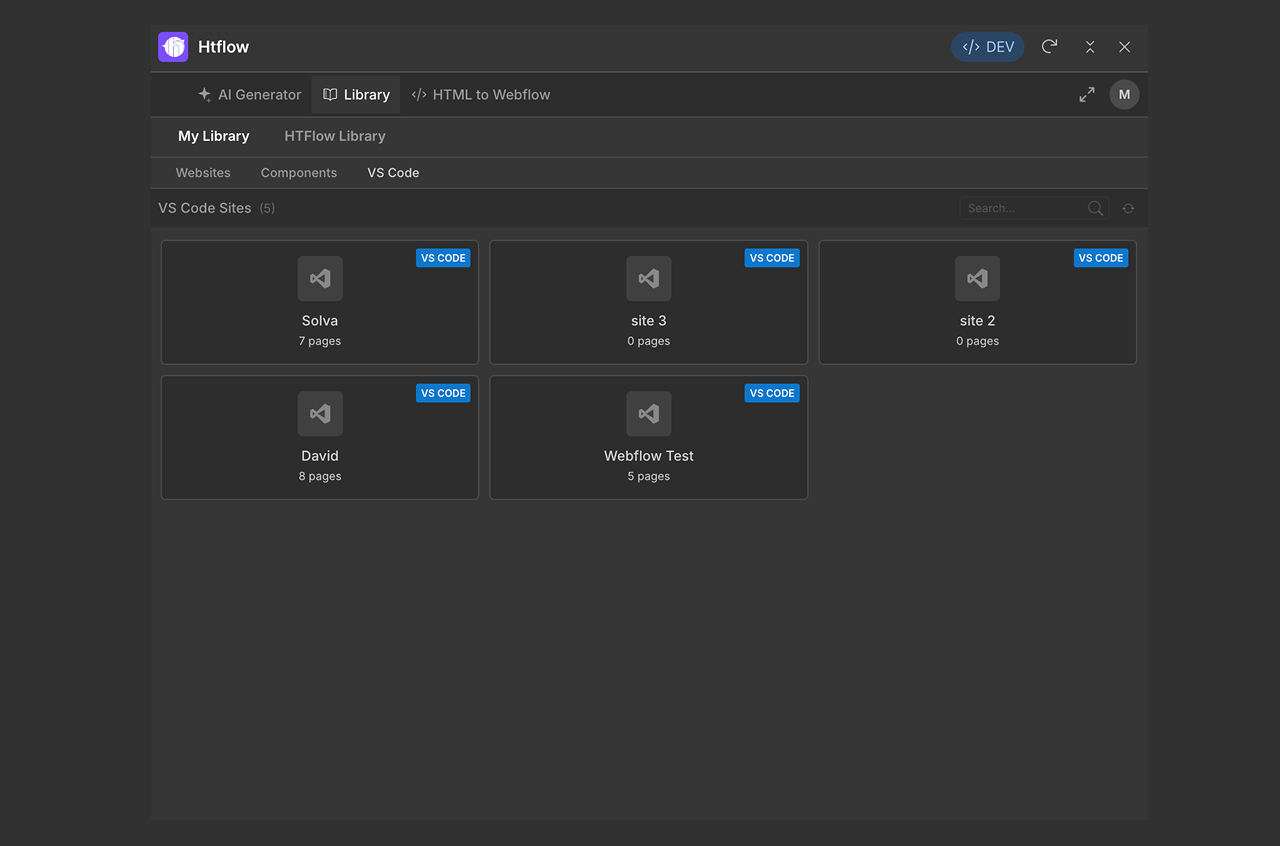Viewport: 1280px width, 846px height.
Task: Reload the Htflow panel with refresh icon
Action: pos(1049,46)
